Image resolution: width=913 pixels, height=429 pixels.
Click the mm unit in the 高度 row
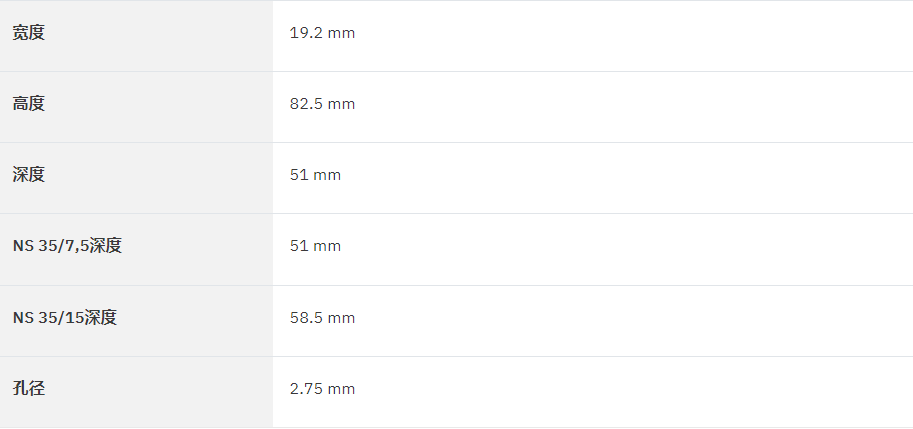341,105
